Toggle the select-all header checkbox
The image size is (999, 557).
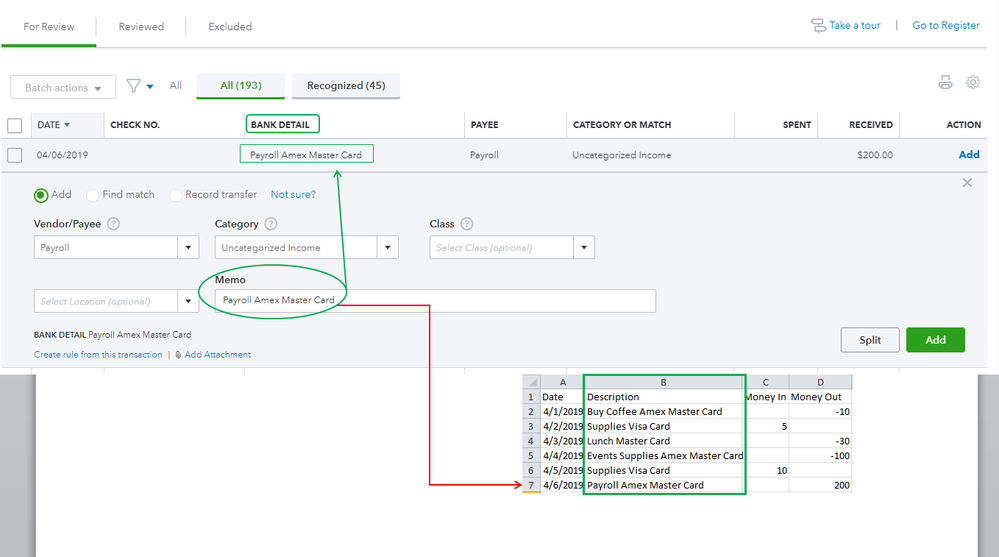[x=15, y=126]
